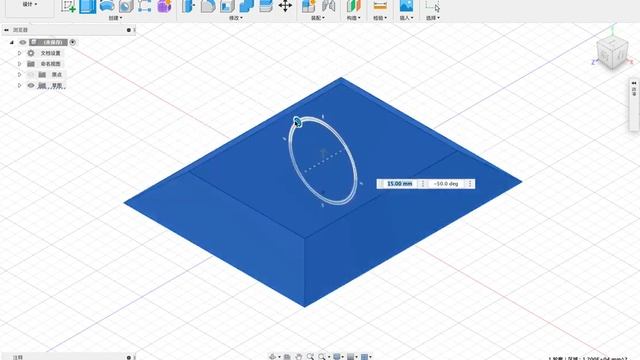Click the browser panel options dot
This screenshot has width=640, height=360.
[x=129, y=30]
